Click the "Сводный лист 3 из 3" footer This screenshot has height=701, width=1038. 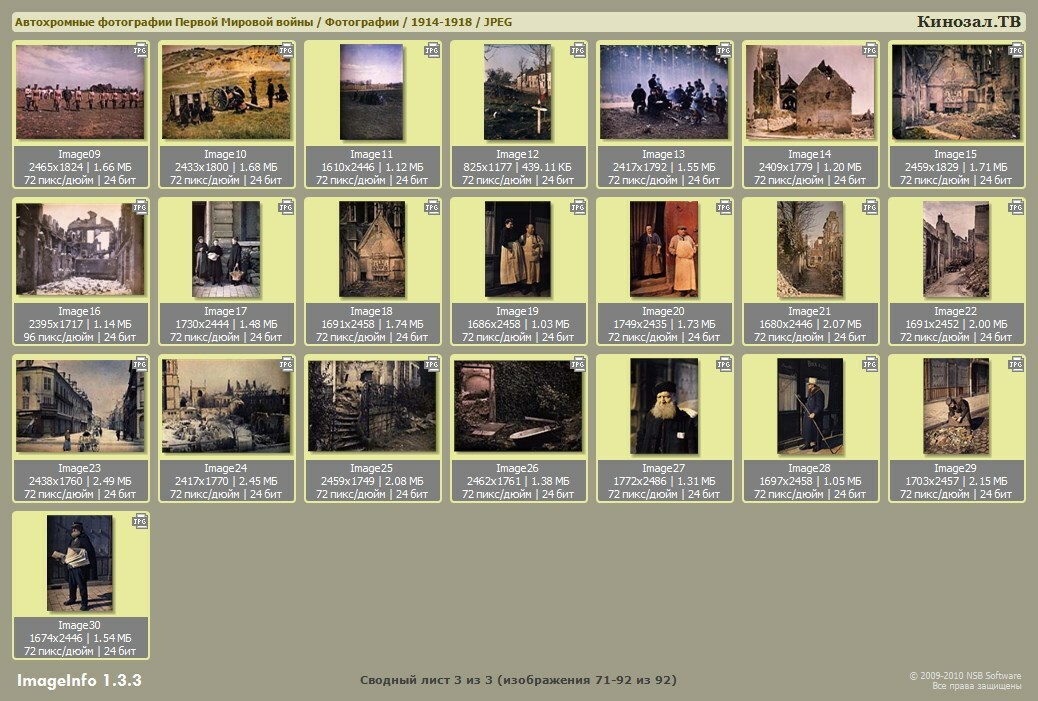[518, 681]
